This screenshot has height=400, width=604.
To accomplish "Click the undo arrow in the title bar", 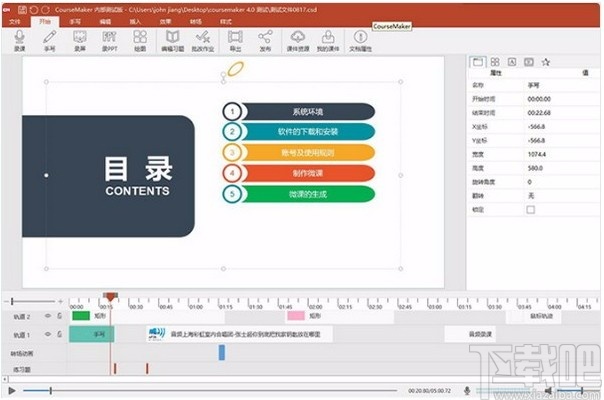I will (x=34, y=10).
